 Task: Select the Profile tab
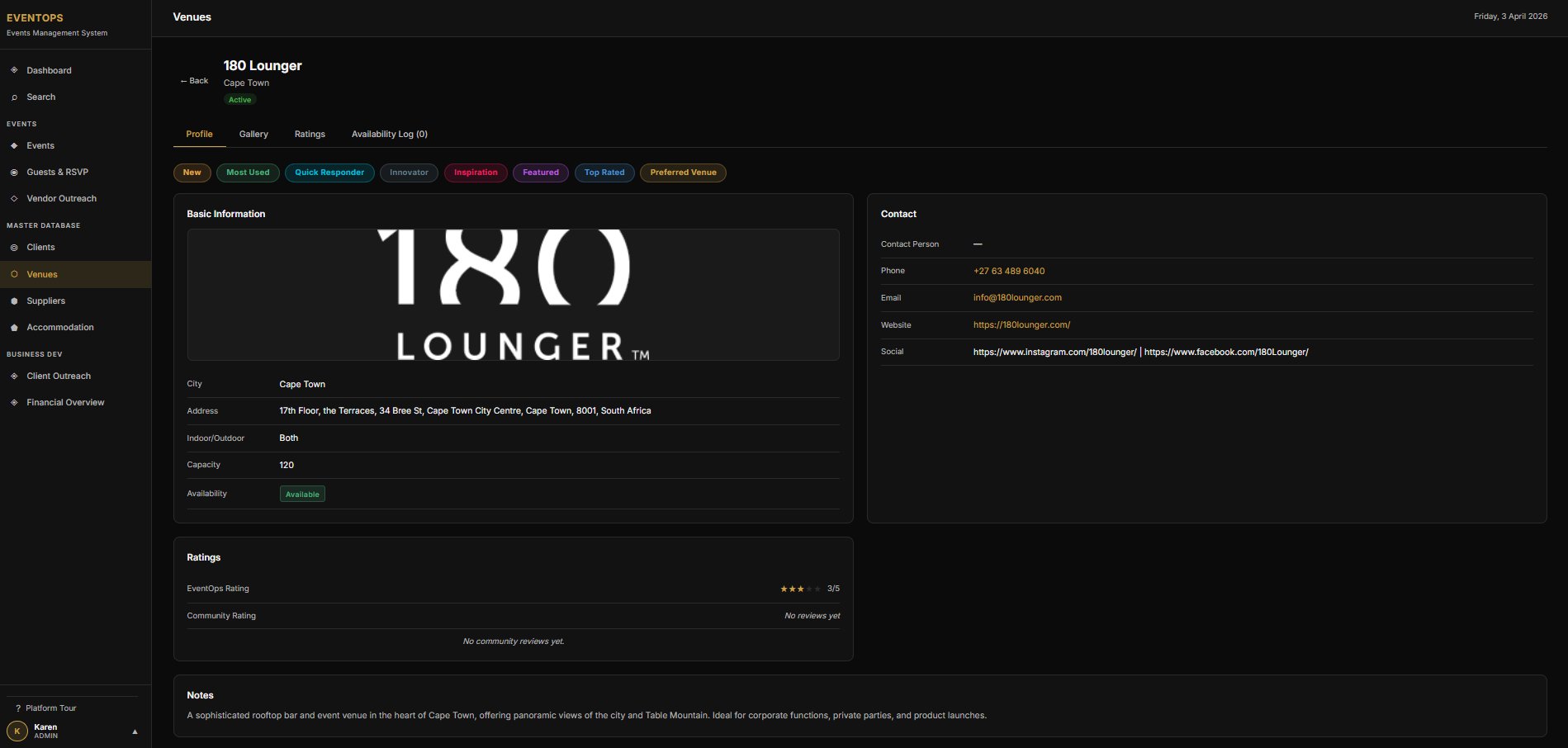click(x=199, y=134)
